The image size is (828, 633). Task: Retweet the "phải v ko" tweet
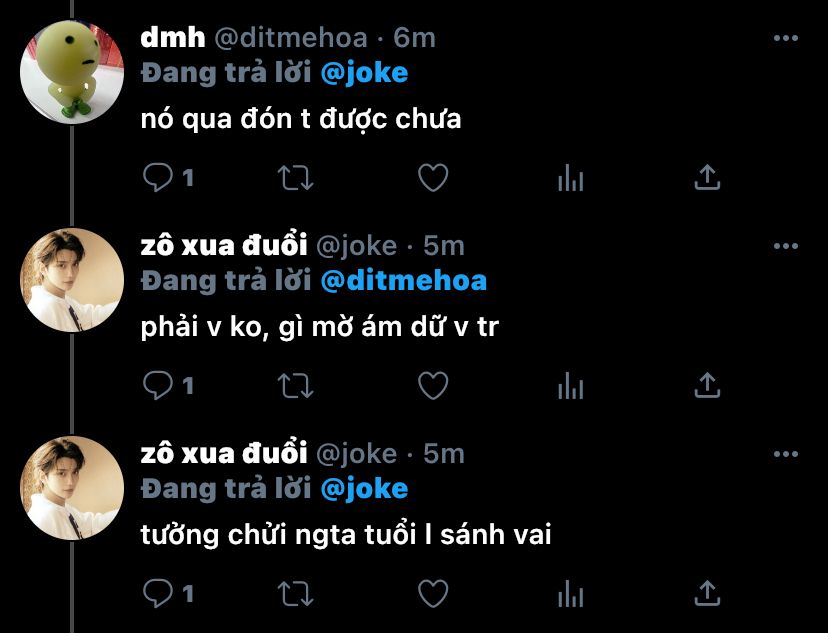(x=296, y=386)
